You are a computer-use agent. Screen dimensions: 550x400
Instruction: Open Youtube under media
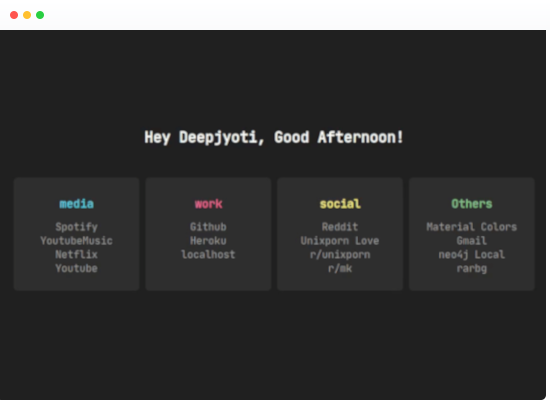click(x=76, y=268)
